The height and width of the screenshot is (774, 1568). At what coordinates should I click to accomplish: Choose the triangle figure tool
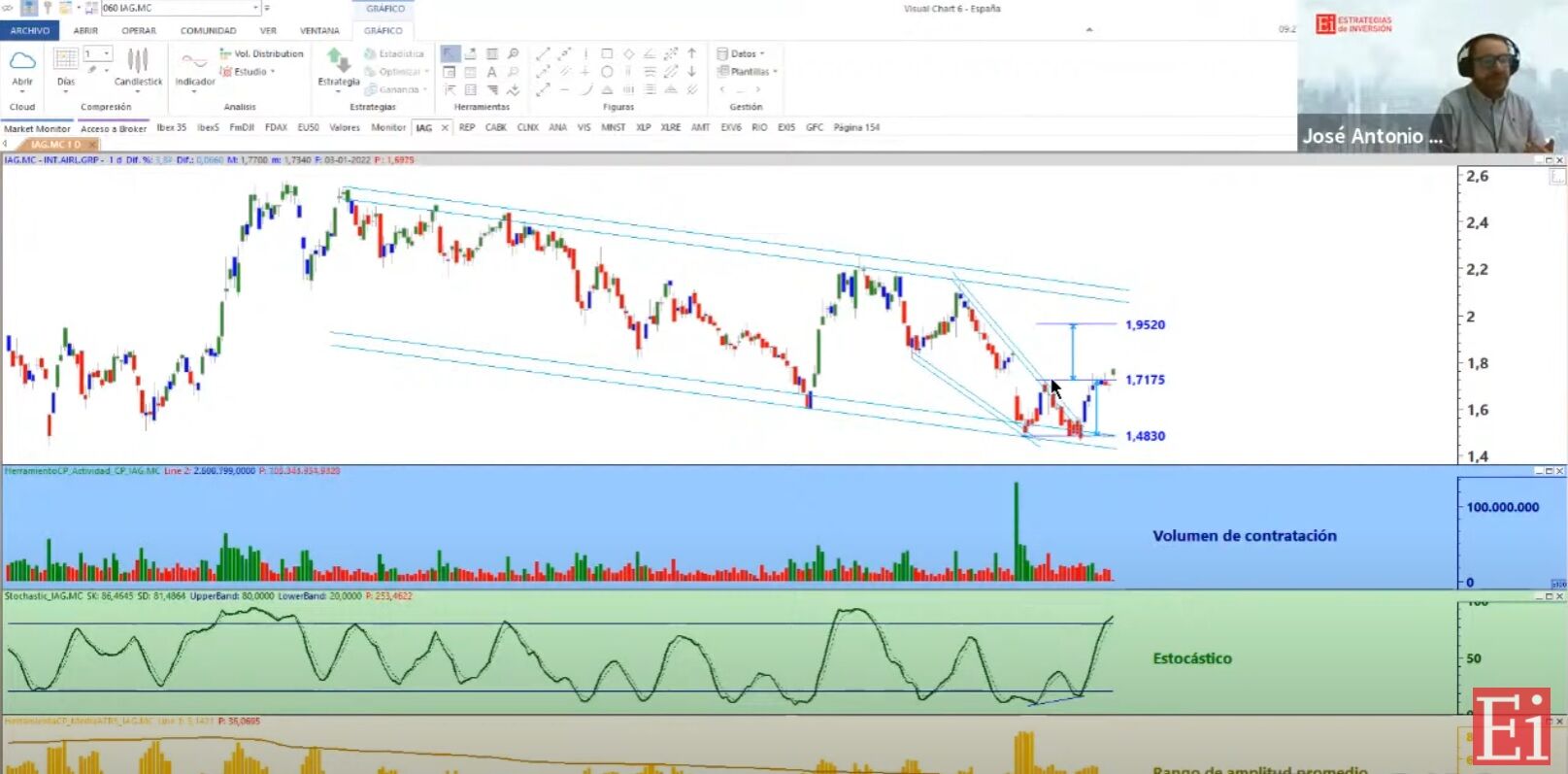coord(607,89)
